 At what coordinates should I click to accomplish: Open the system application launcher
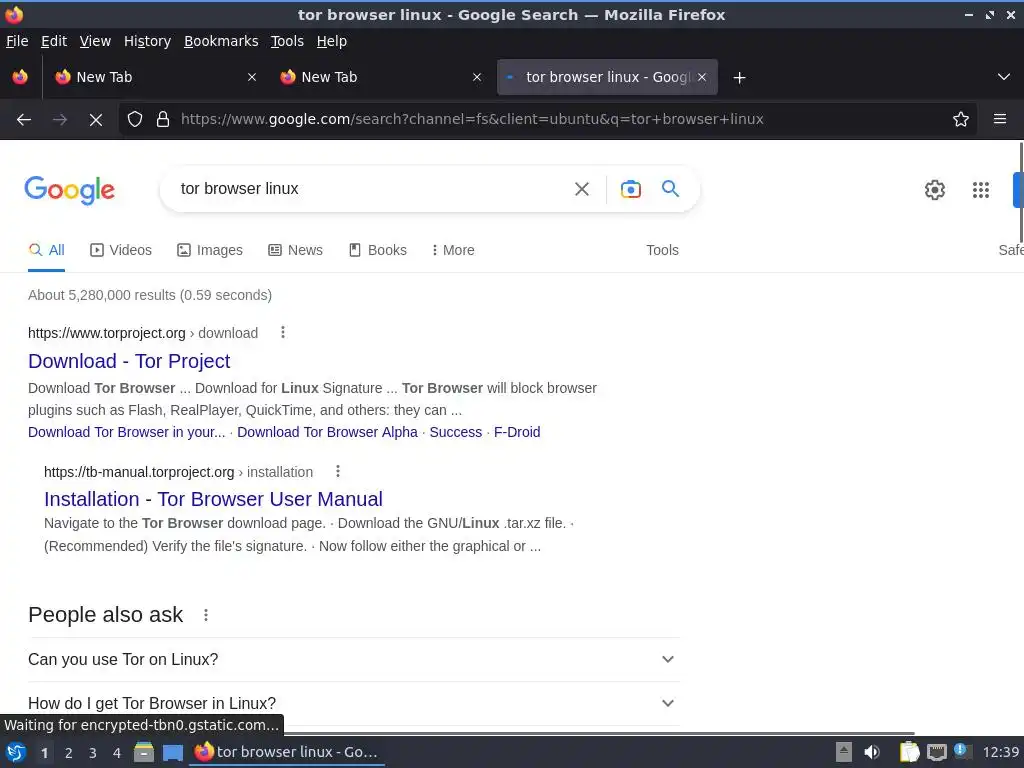16,752
